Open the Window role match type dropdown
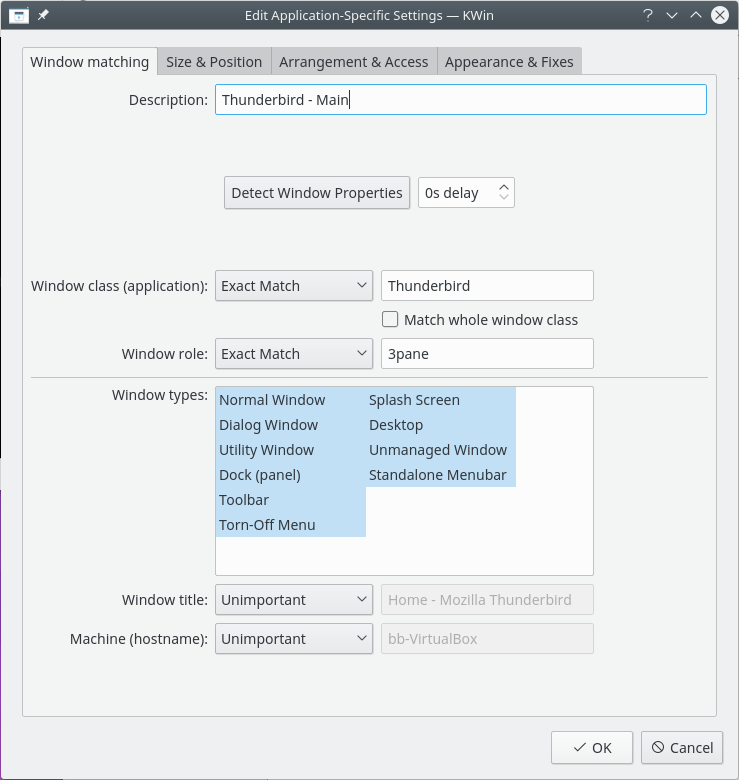Screen dimensions: 739x780 click(294, 354)
